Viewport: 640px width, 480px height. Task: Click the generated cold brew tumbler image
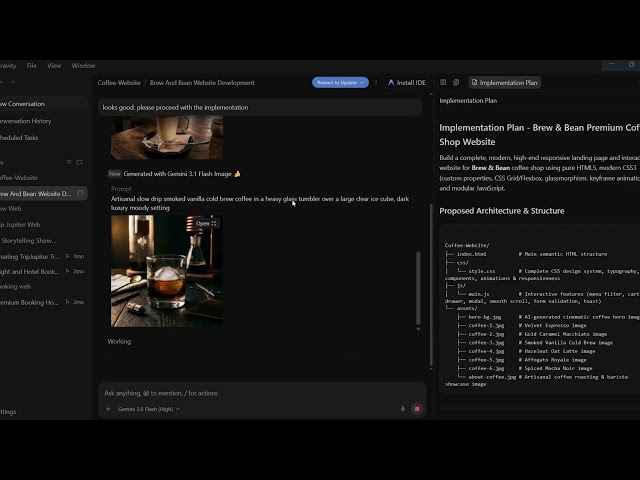tap(167, 271)
